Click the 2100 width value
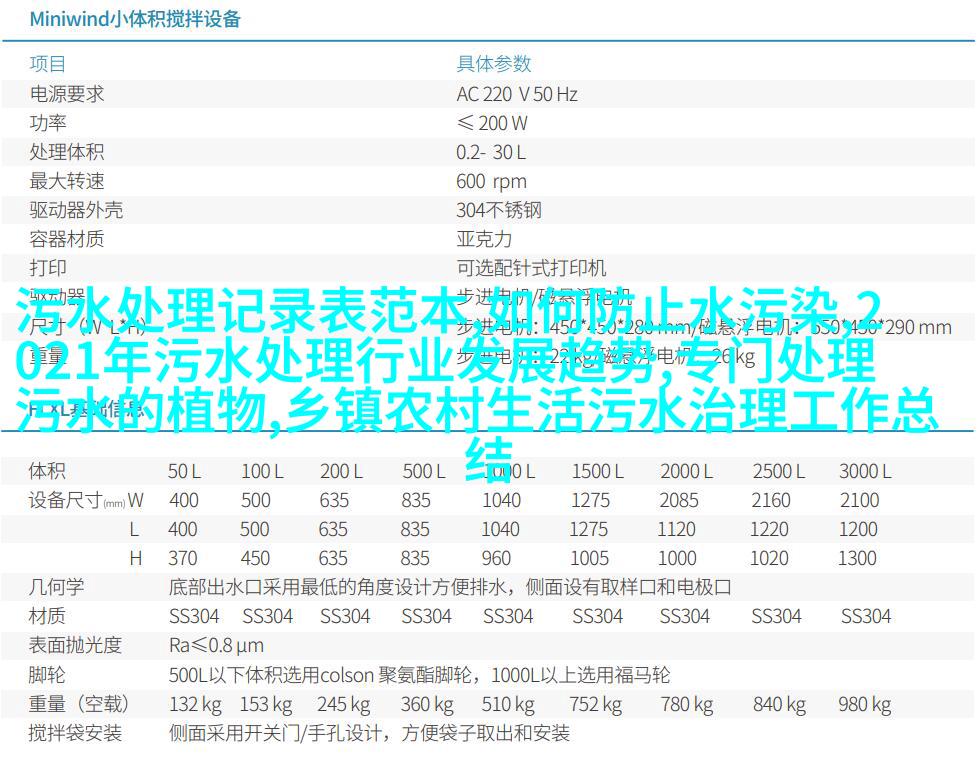Image resolution: width=978 pixels, height=759 pixels. (859, 500)
